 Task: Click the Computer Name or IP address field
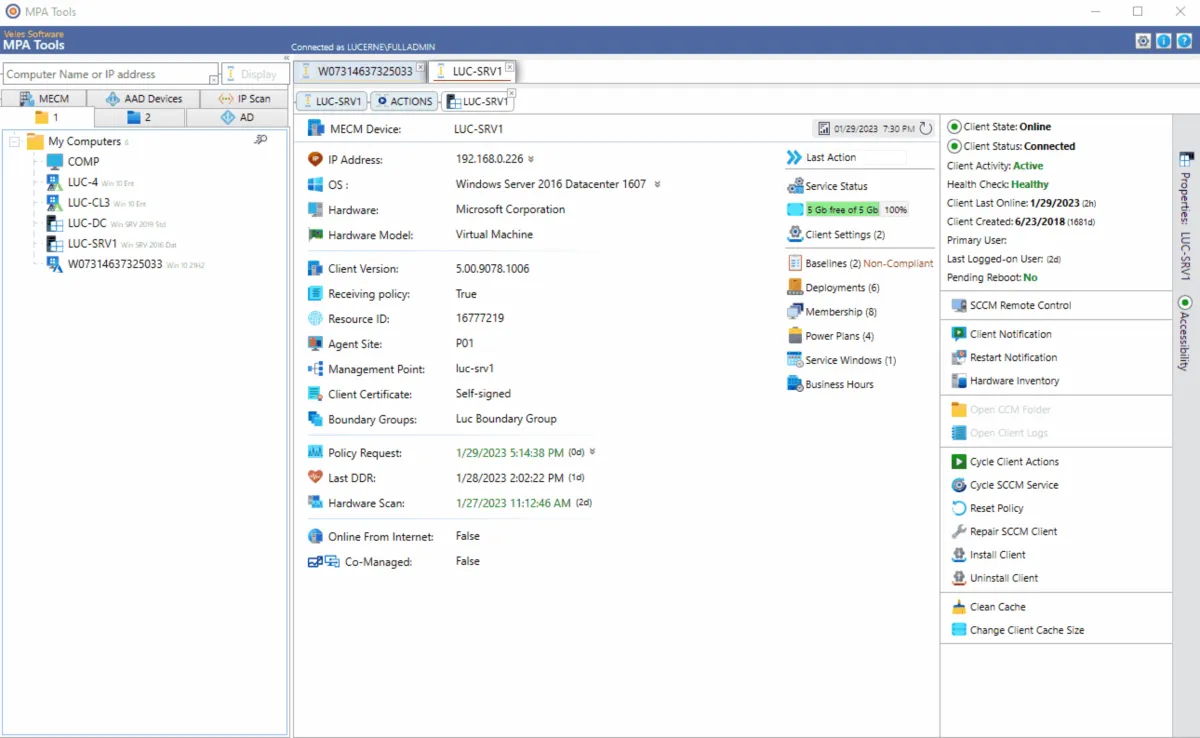pos(106,74)
